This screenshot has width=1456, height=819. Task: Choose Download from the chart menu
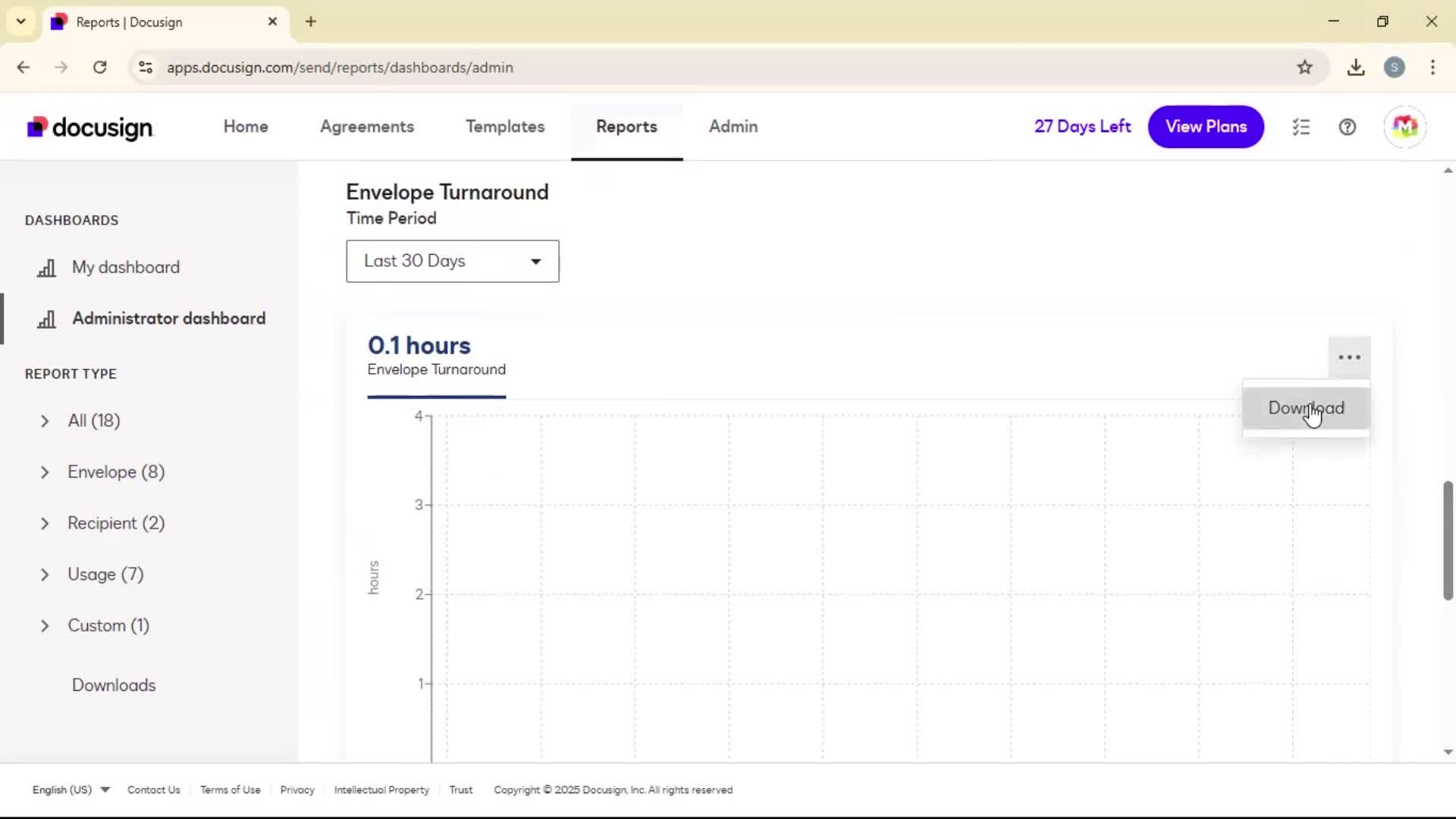coord(1306,408)
